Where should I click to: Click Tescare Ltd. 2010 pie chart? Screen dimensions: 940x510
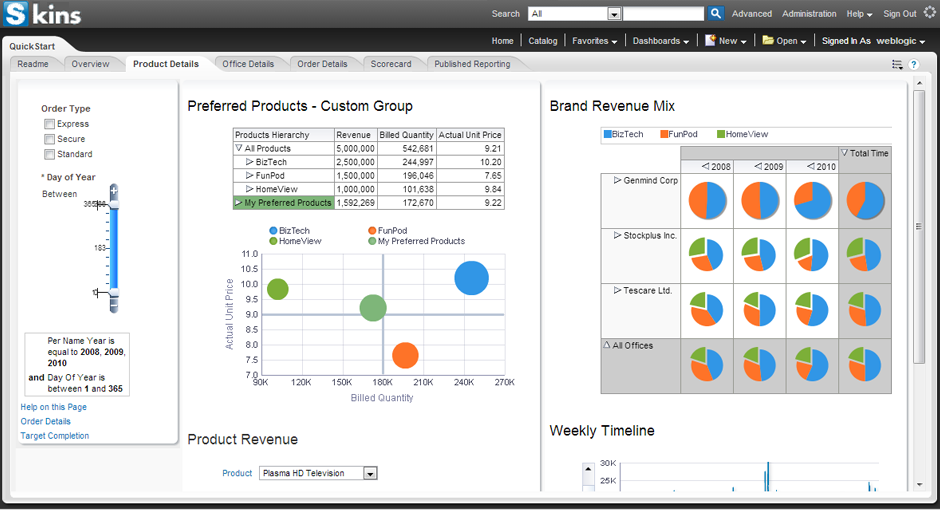pyautogui.click(x=812, y=310)
